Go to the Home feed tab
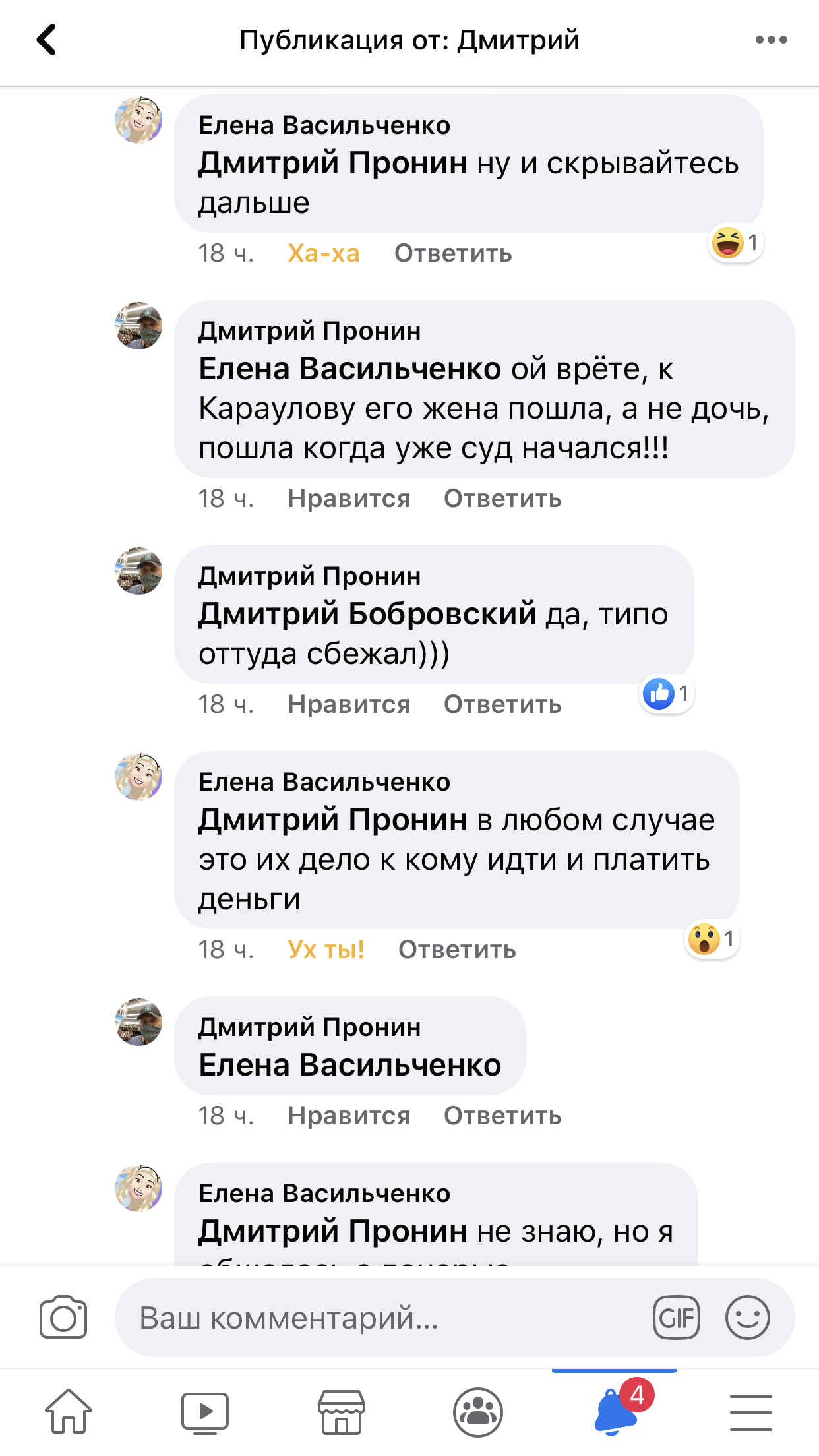Screen dimensions: 819x1456 (69, 1412)
